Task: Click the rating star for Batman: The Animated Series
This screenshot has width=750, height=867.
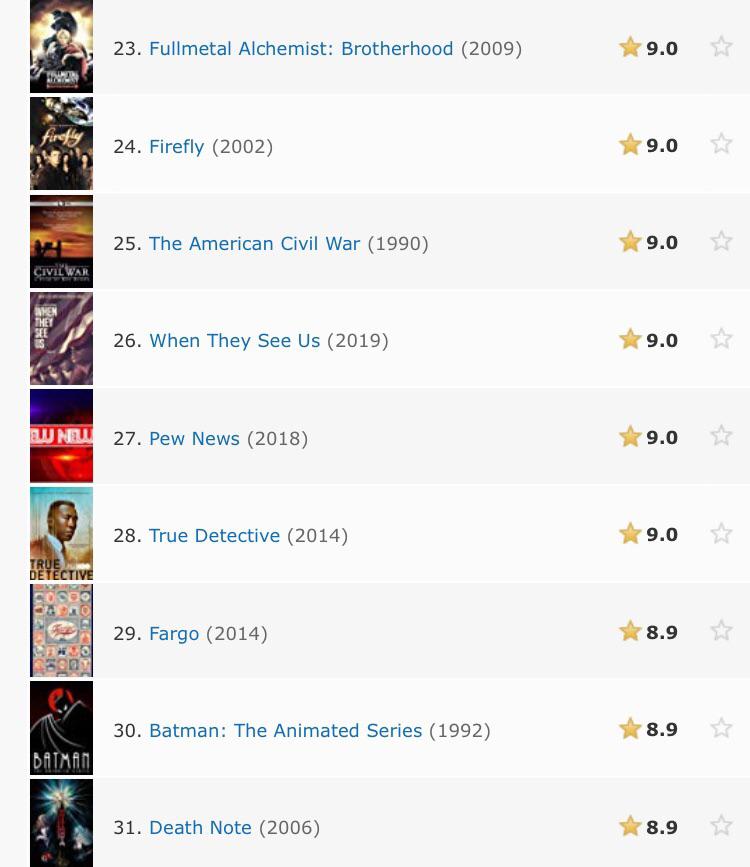Action: 630,728
